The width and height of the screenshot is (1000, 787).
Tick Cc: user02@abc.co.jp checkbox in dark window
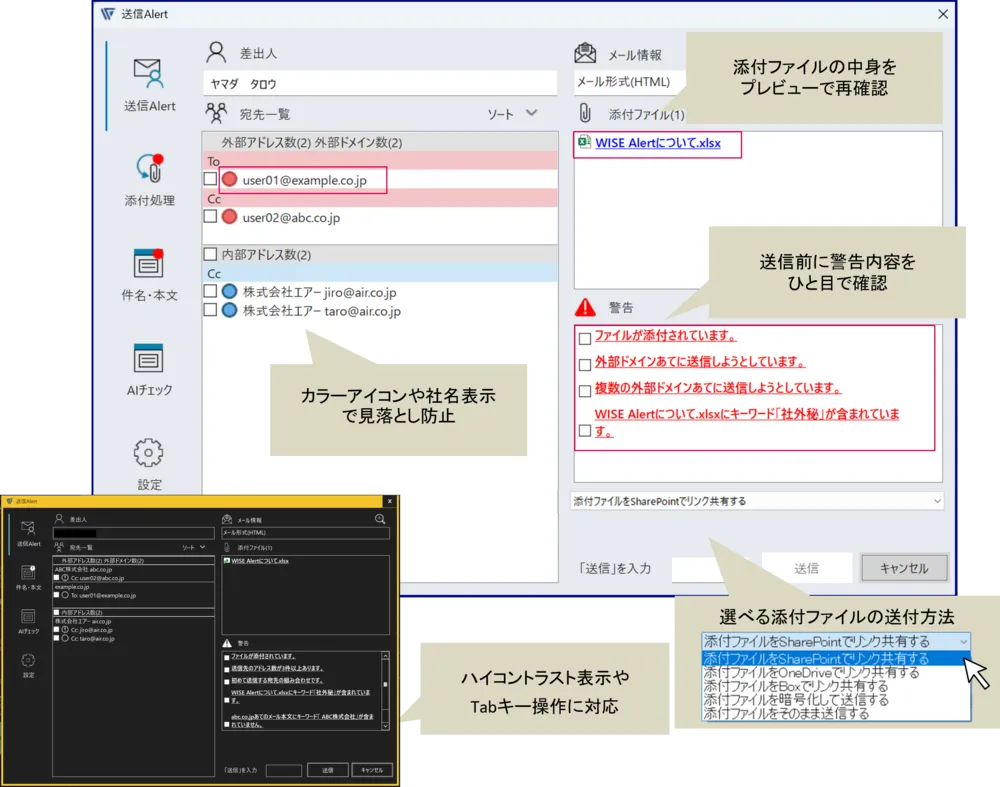click(56, 578)
